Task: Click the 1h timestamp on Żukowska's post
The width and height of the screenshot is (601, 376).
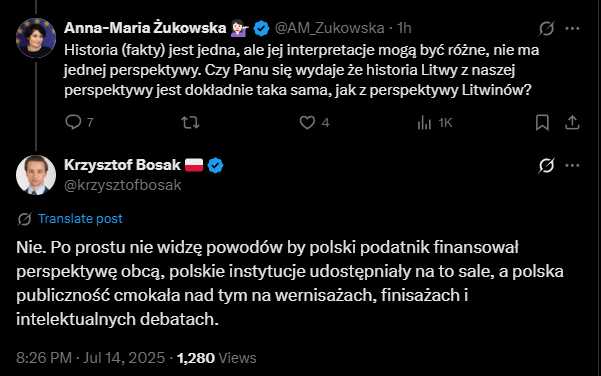Action: [404, 28]
